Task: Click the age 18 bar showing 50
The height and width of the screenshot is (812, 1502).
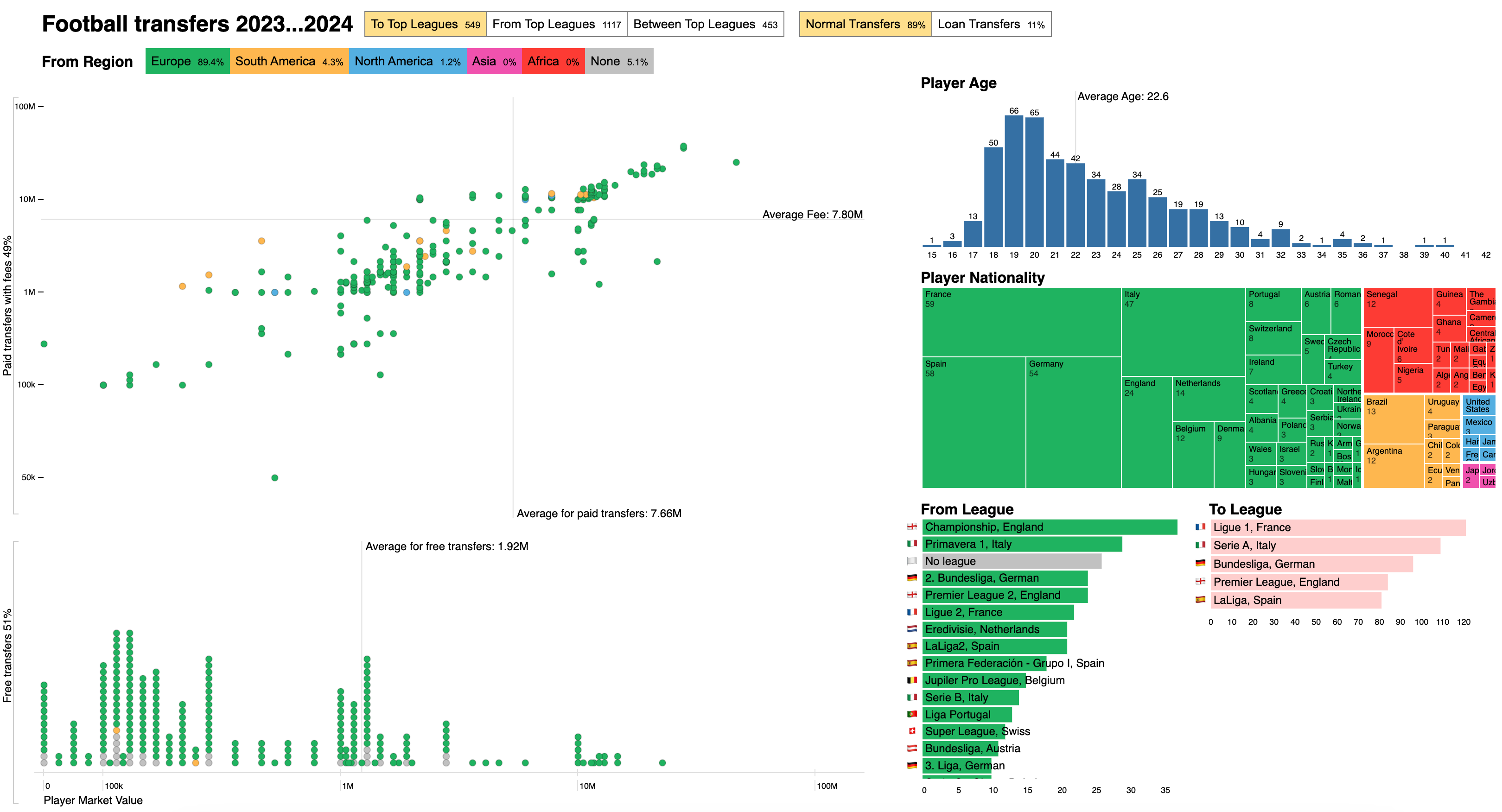Action: pos(993,197)
